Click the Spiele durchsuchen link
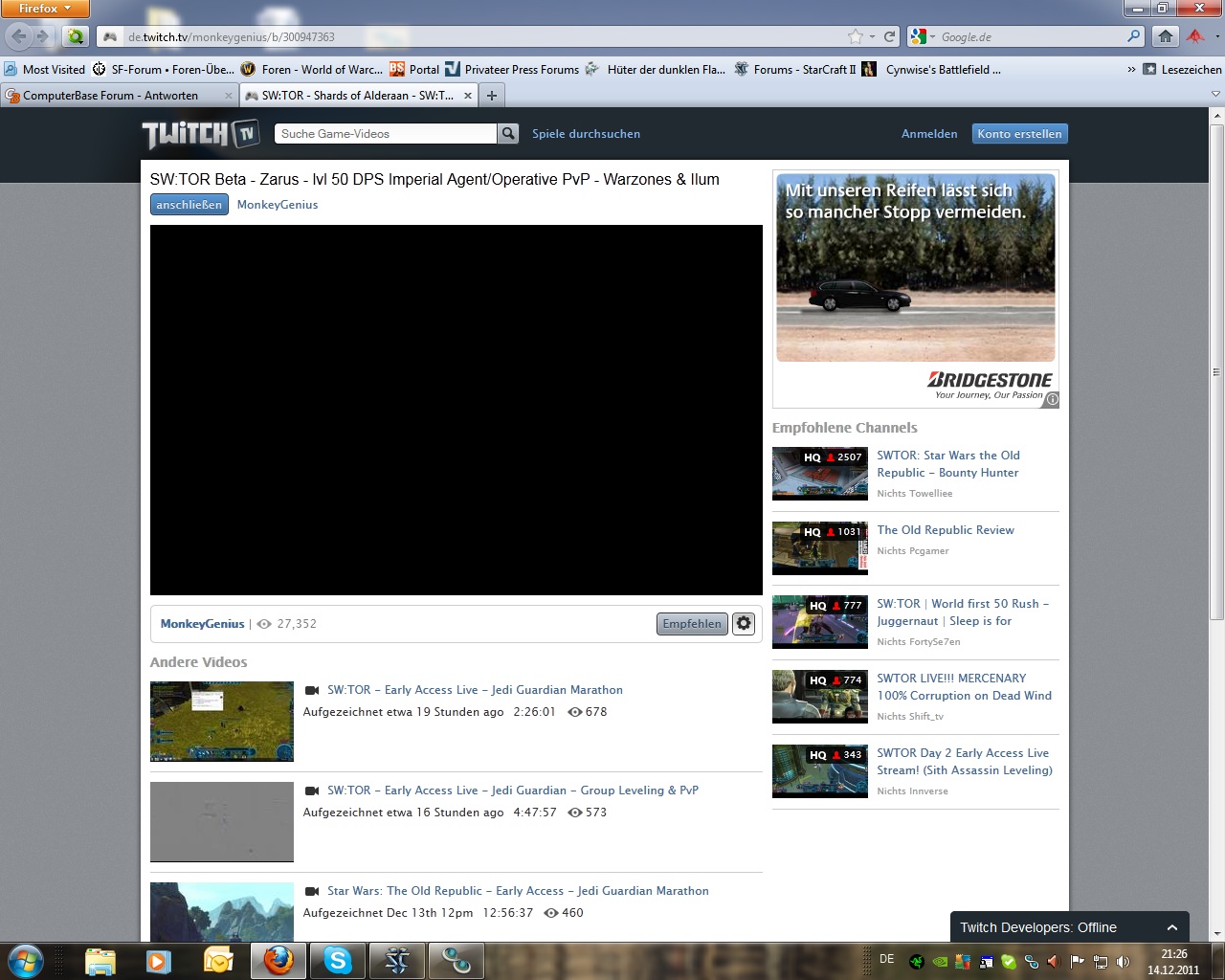 pyautogui.click(x=586, y=134)
